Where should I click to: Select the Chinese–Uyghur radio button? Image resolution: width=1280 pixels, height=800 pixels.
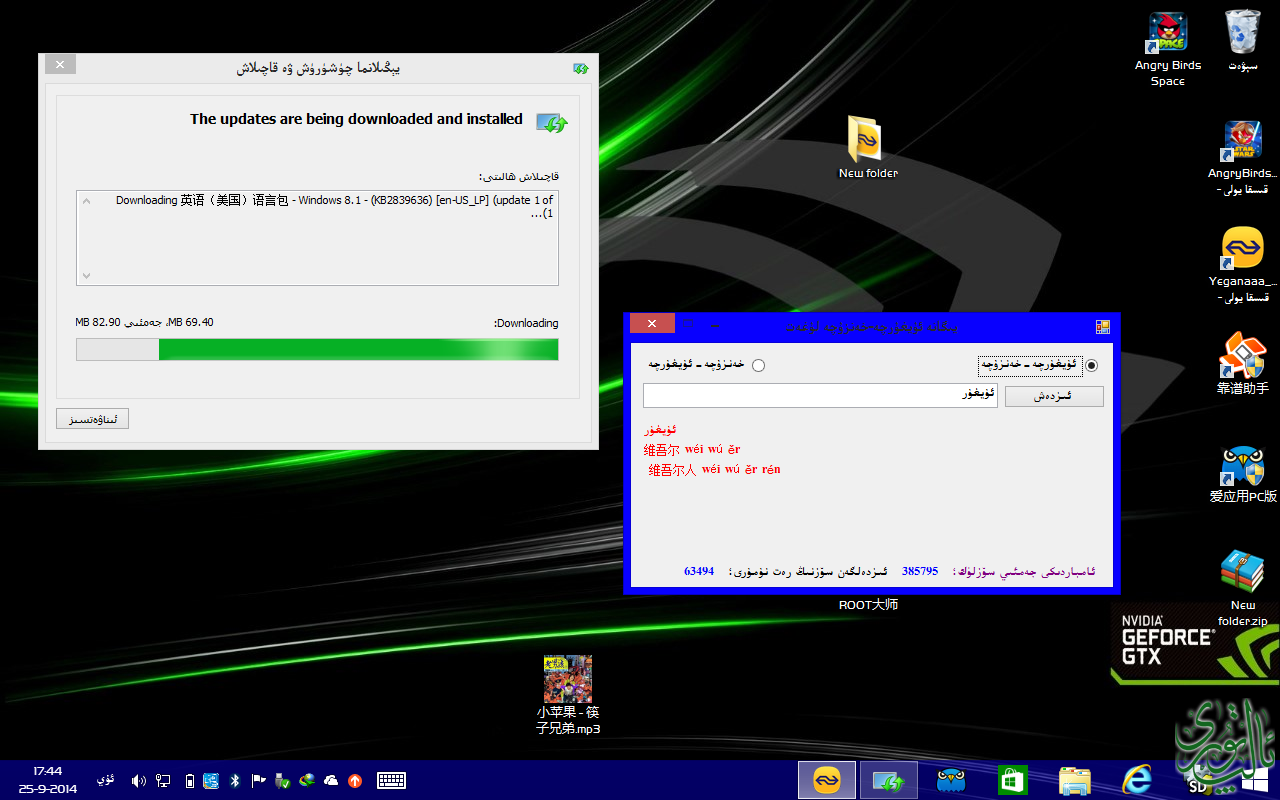(758, 365)
